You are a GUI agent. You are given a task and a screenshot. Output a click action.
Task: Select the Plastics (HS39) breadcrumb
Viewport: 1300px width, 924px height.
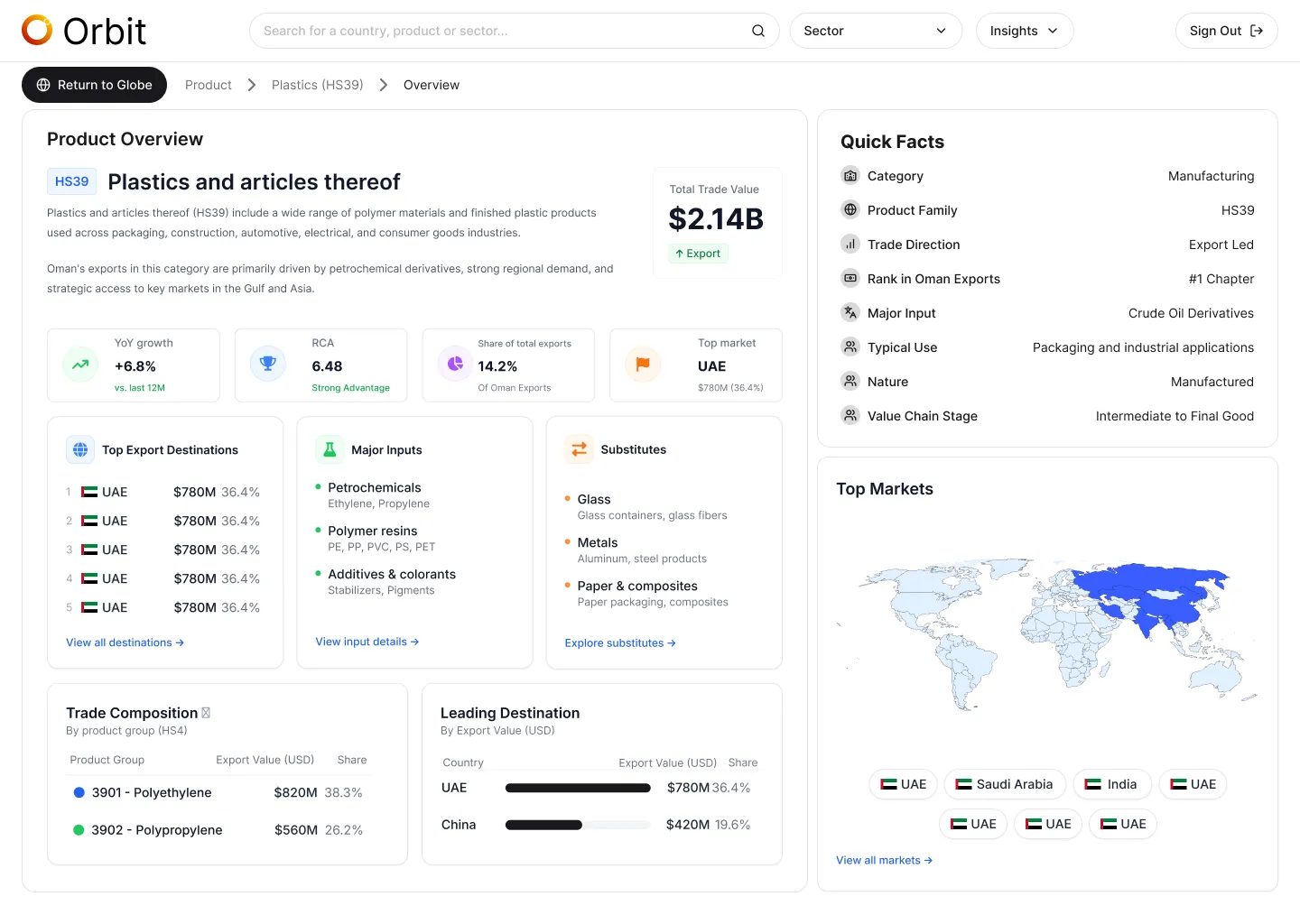click(x=317, y=85)
